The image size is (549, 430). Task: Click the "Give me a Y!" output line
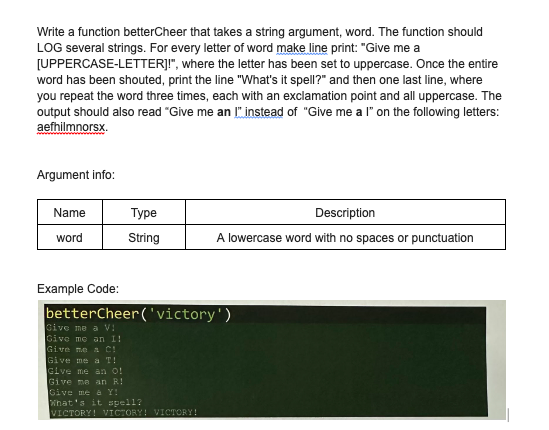pos(84,392)
